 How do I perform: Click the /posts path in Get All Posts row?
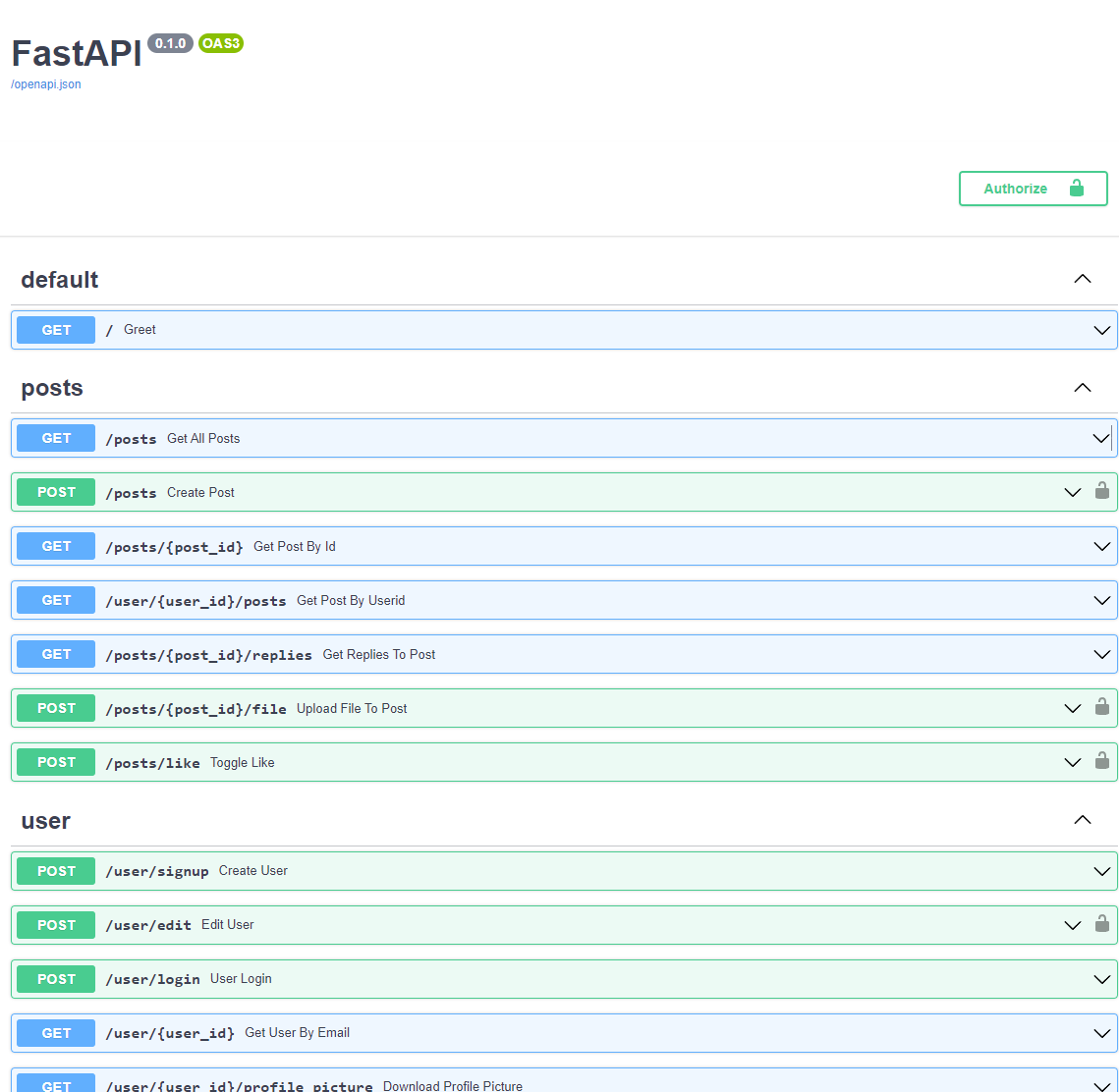132,439
